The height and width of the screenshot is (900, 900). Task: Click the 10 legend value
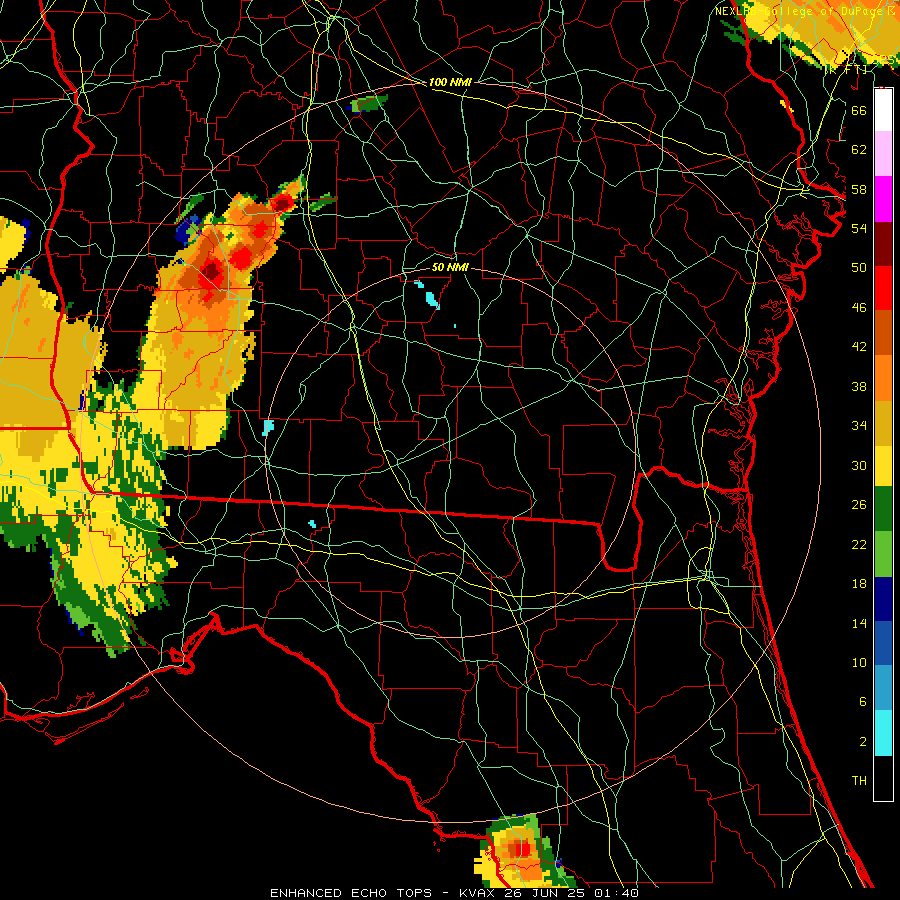click(859, 662)
